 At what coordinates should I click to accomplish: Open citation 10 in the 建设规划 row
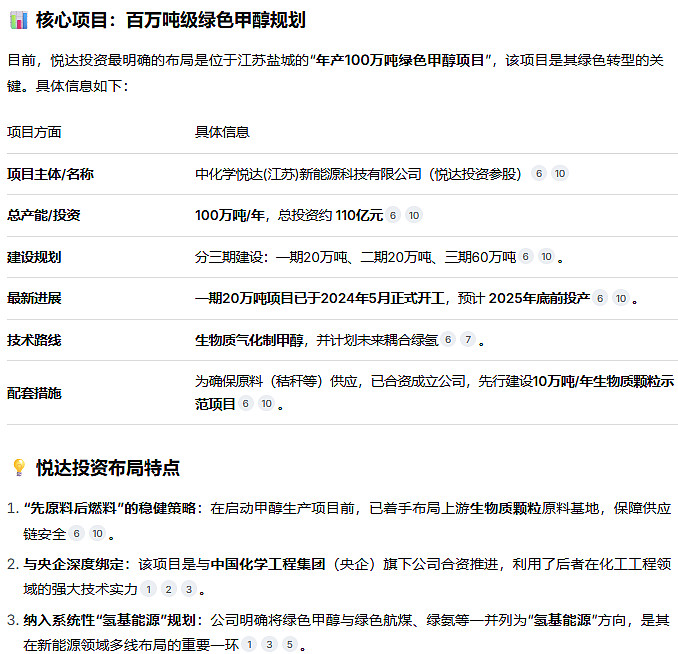pyautogui.click(x=547, y=256)
